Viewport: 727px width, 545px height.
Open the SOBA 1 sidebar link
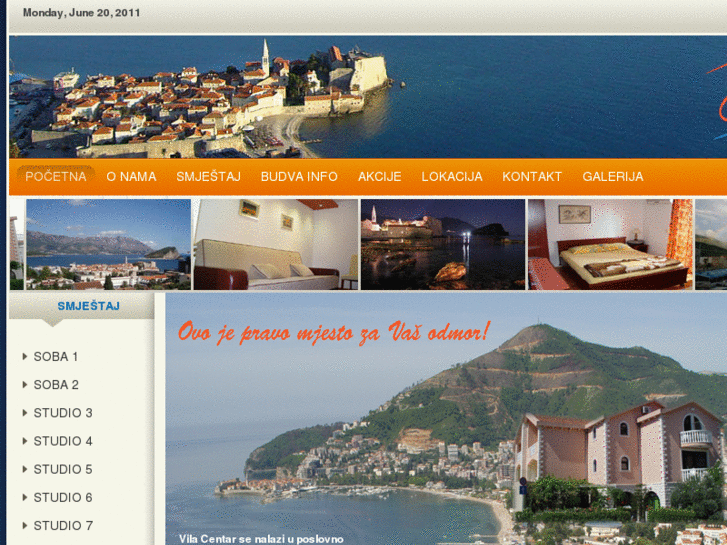click(x=56, y=356)
